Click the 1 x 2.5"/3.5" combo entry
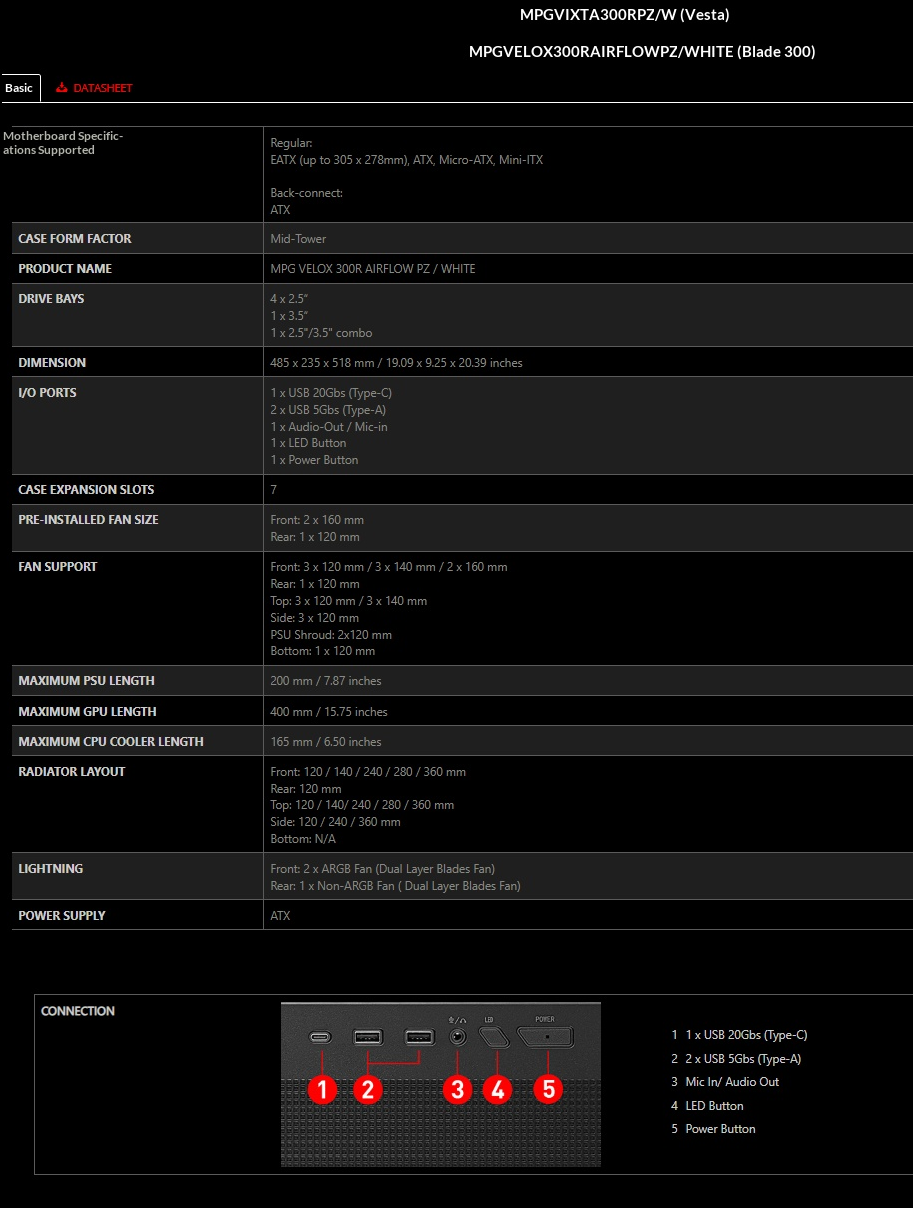The width and height of the screenshot is (913, 1208). tap(321, 333)
